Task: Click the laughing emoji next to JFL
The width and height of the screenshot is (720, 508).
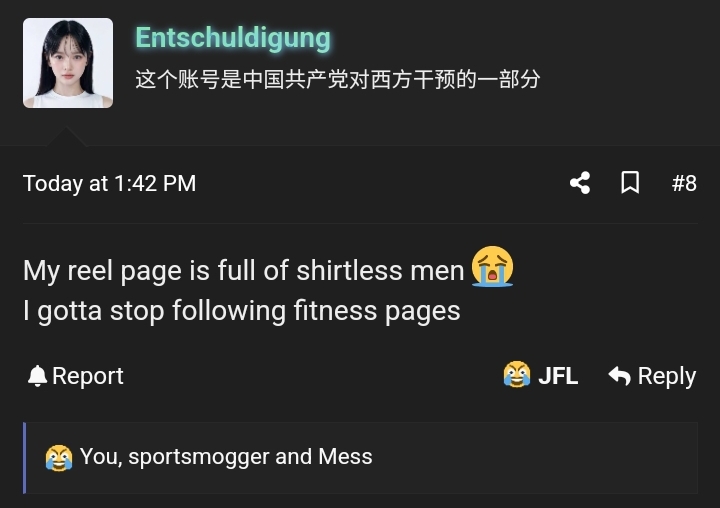Action: click(517, 375)
